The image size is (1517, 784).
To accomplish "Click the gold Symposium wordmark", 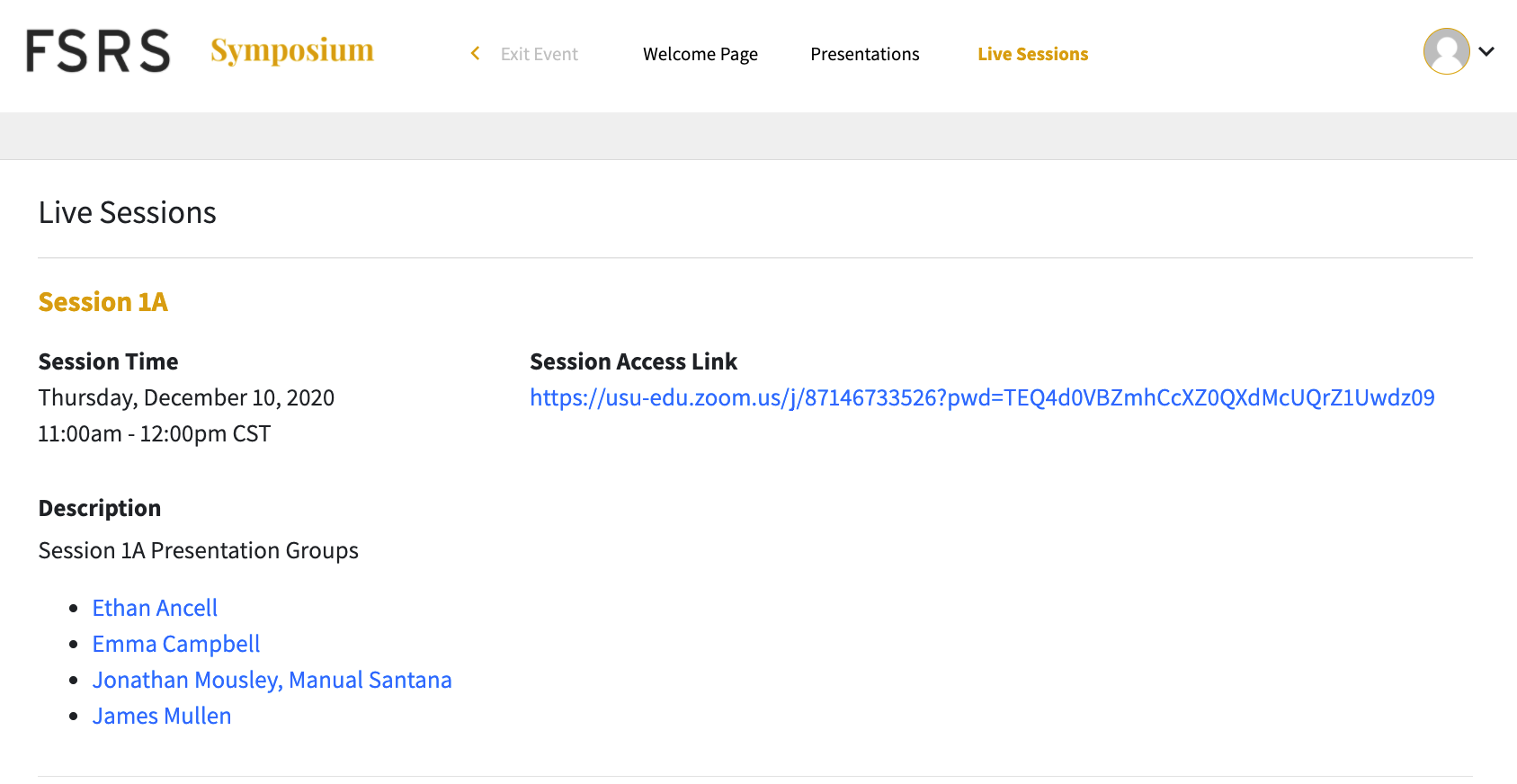I will click(x=292, y=51).
